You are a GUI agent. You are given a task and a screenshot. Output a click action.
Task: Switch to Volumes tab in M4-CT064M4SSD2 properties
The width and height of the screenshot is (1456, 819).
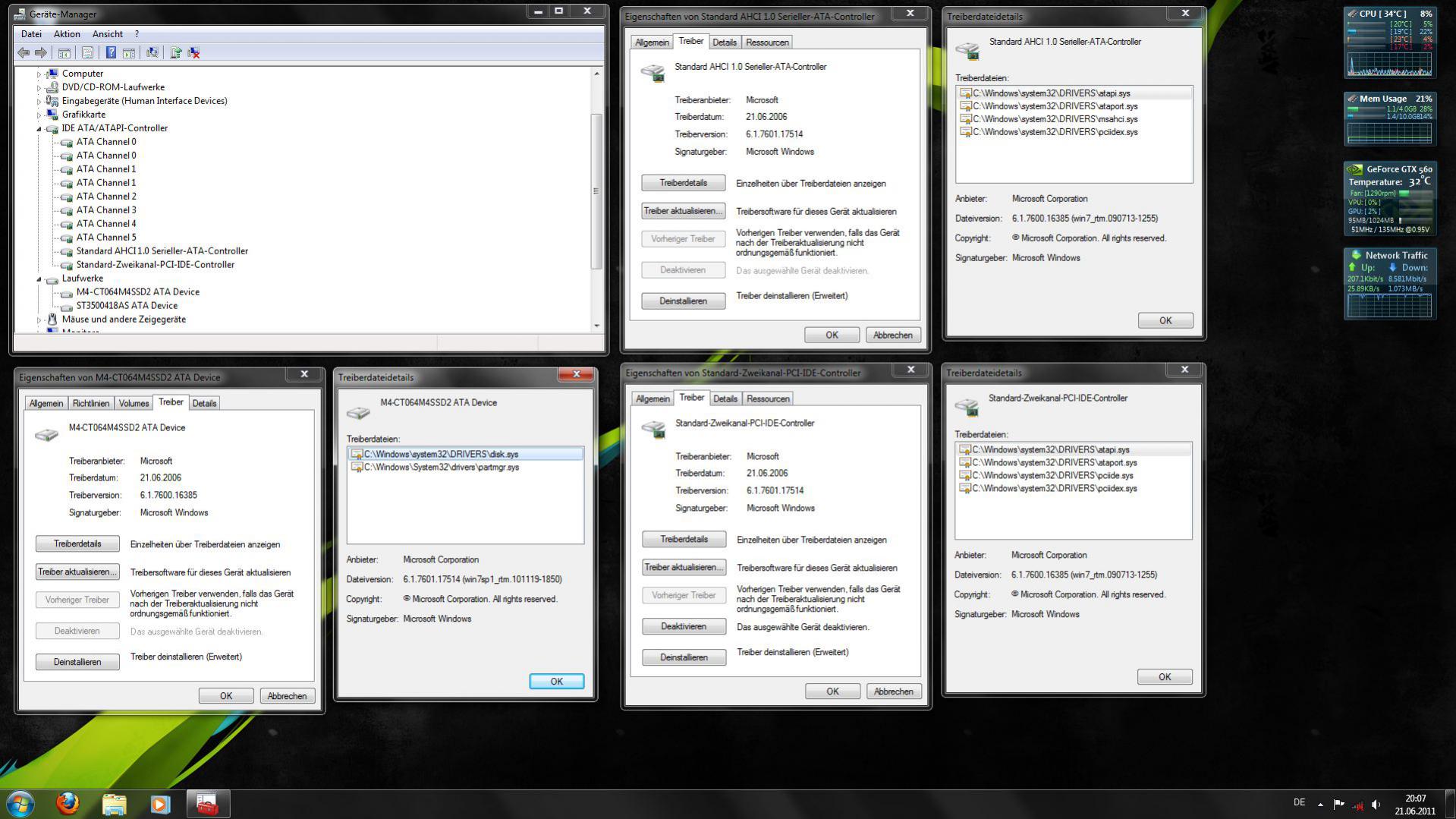(x=134, y=403)
